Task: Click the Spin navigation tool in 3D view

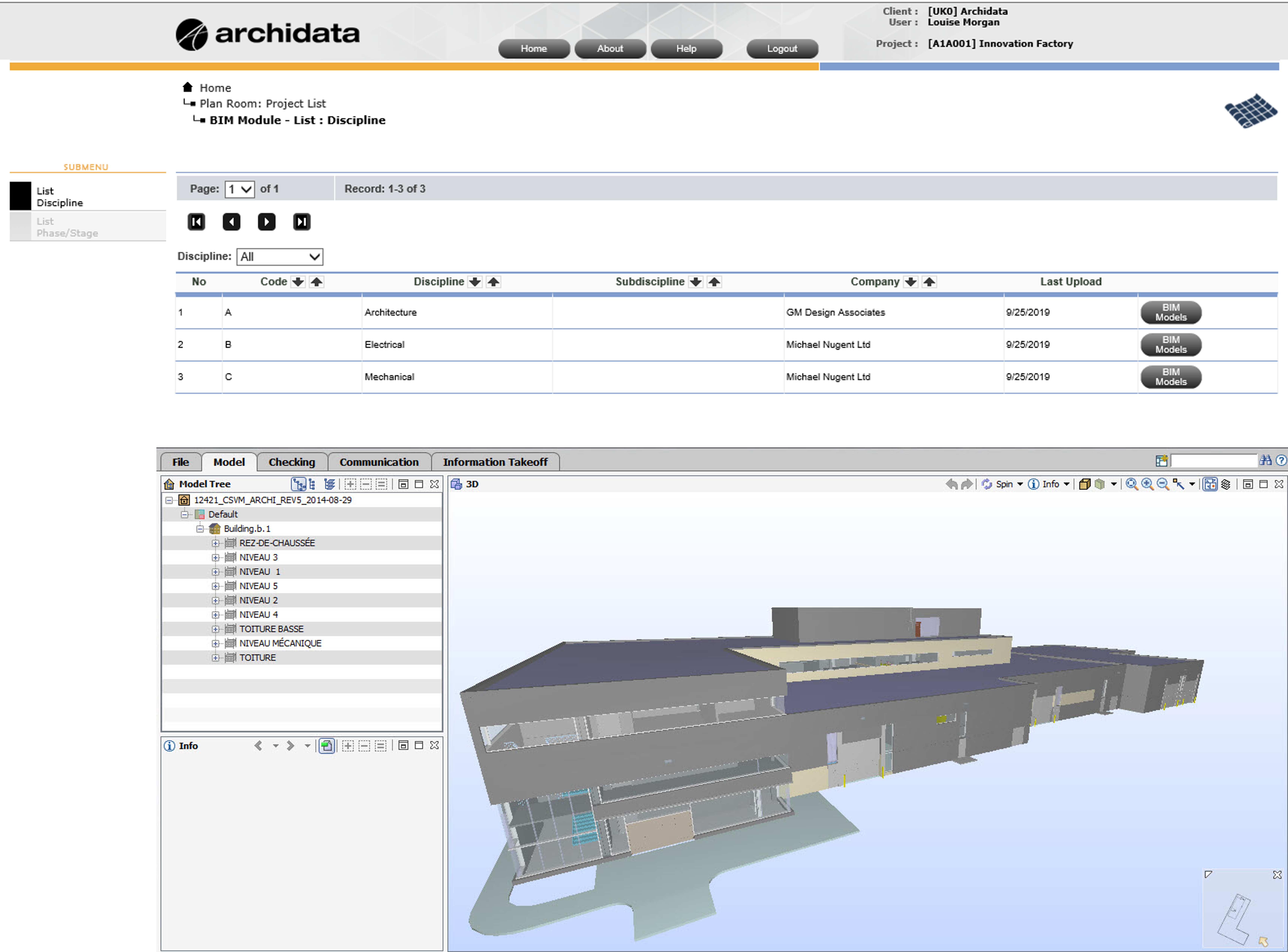Action: (997, 484)
